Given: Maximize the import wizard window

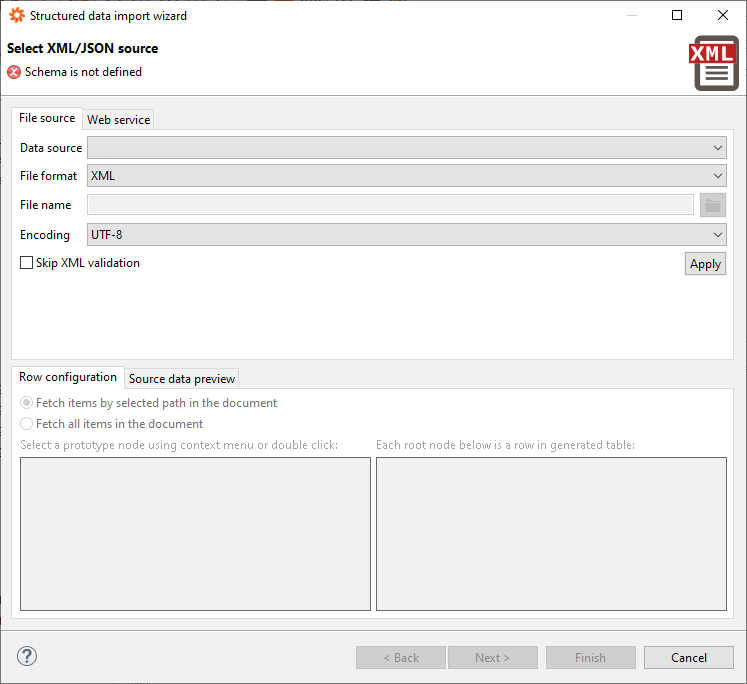Looking at the screenshot, I should (677, 16).
